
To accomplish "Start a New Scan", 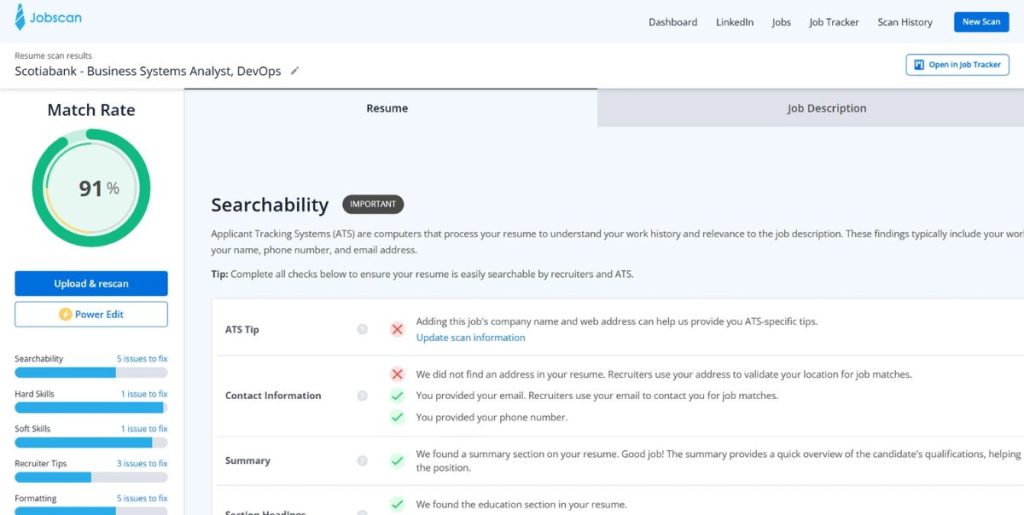I will tap(981, 22).
